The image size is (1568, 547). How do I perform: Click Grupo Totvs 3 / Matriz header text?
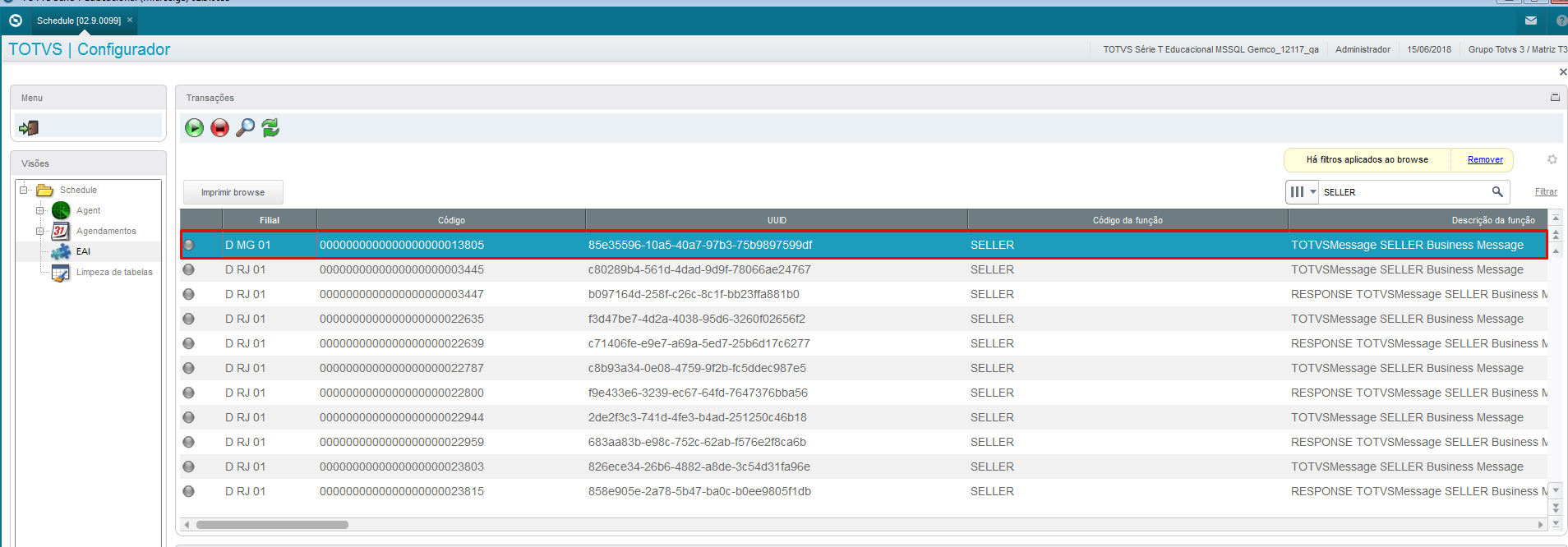(x=1518, y=49)
